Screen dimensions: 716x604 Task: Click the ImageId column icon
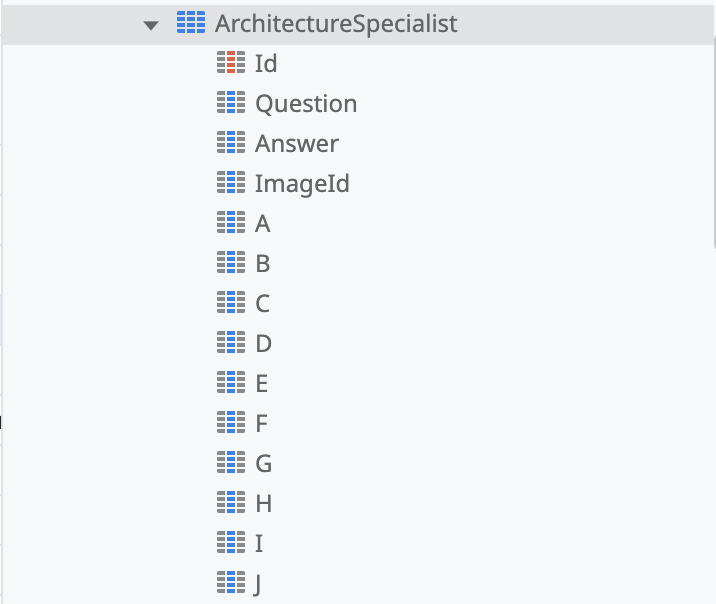click(x=231, y=184)
